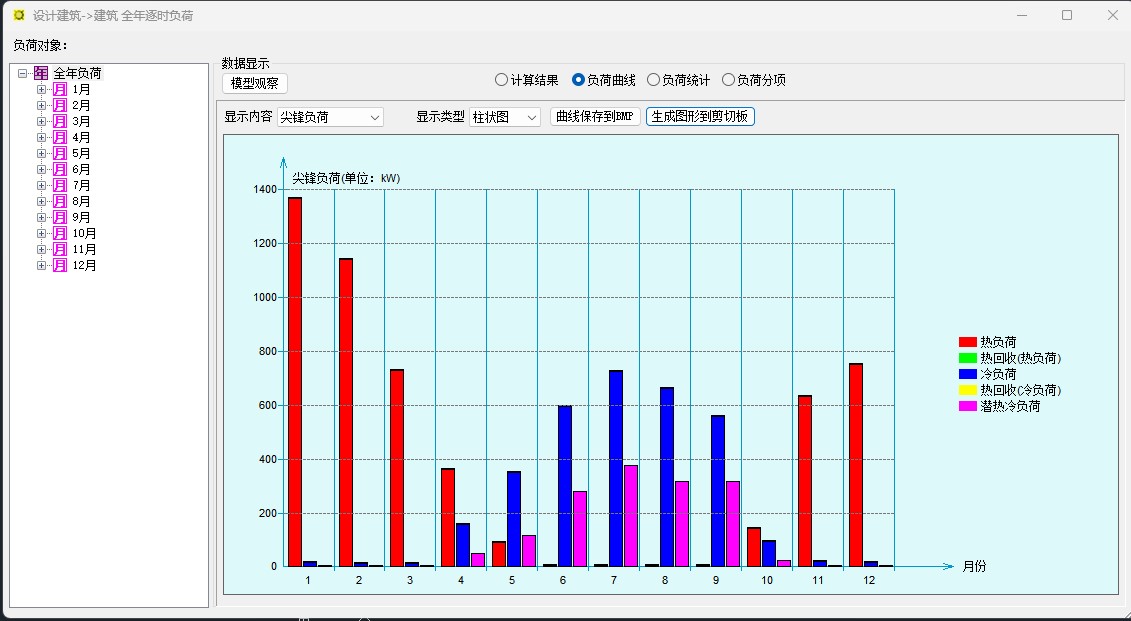
Task: Select the 6月 tree label
Action: [82, 169]
